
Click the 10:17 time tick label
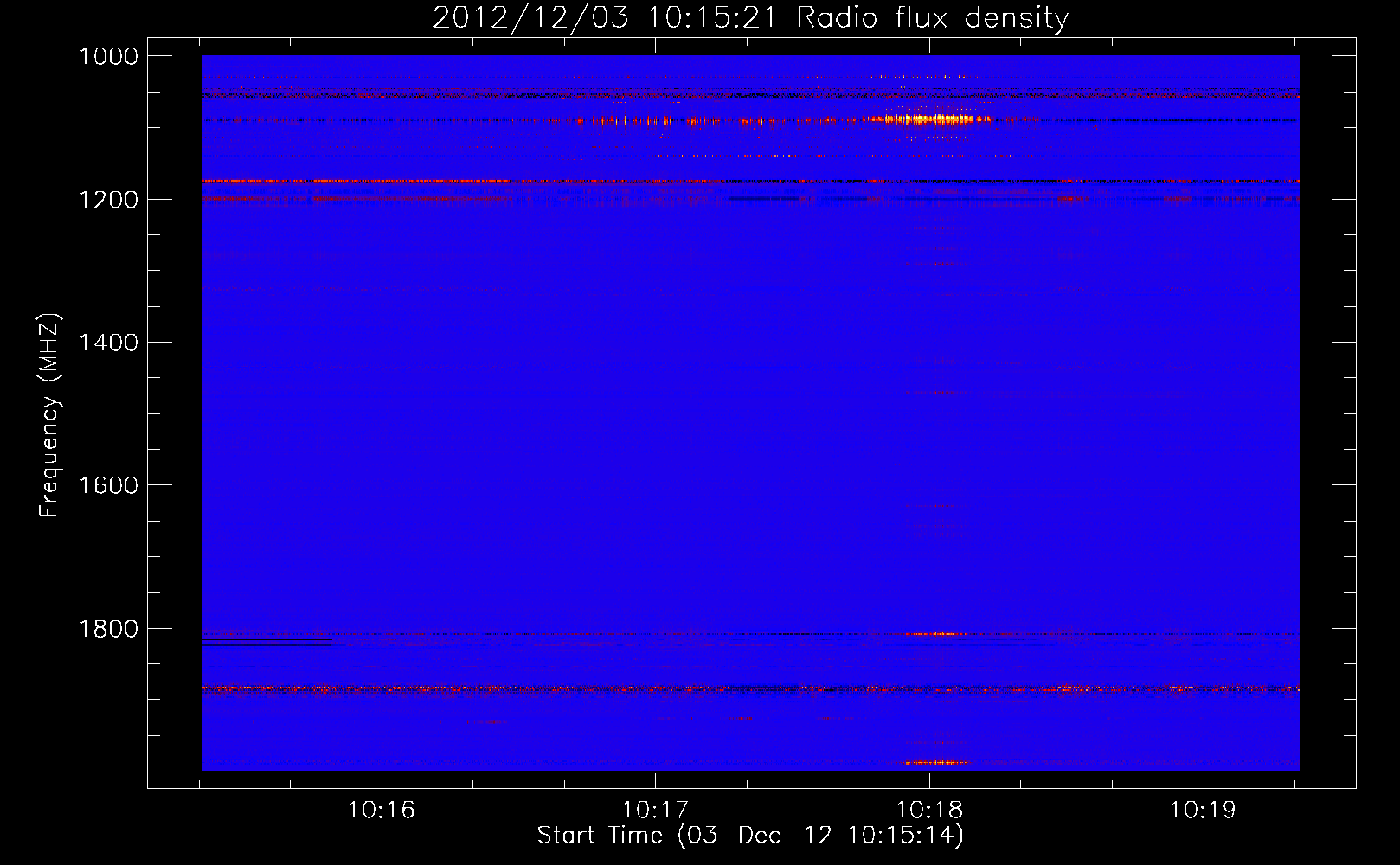[x=655, y=810]
